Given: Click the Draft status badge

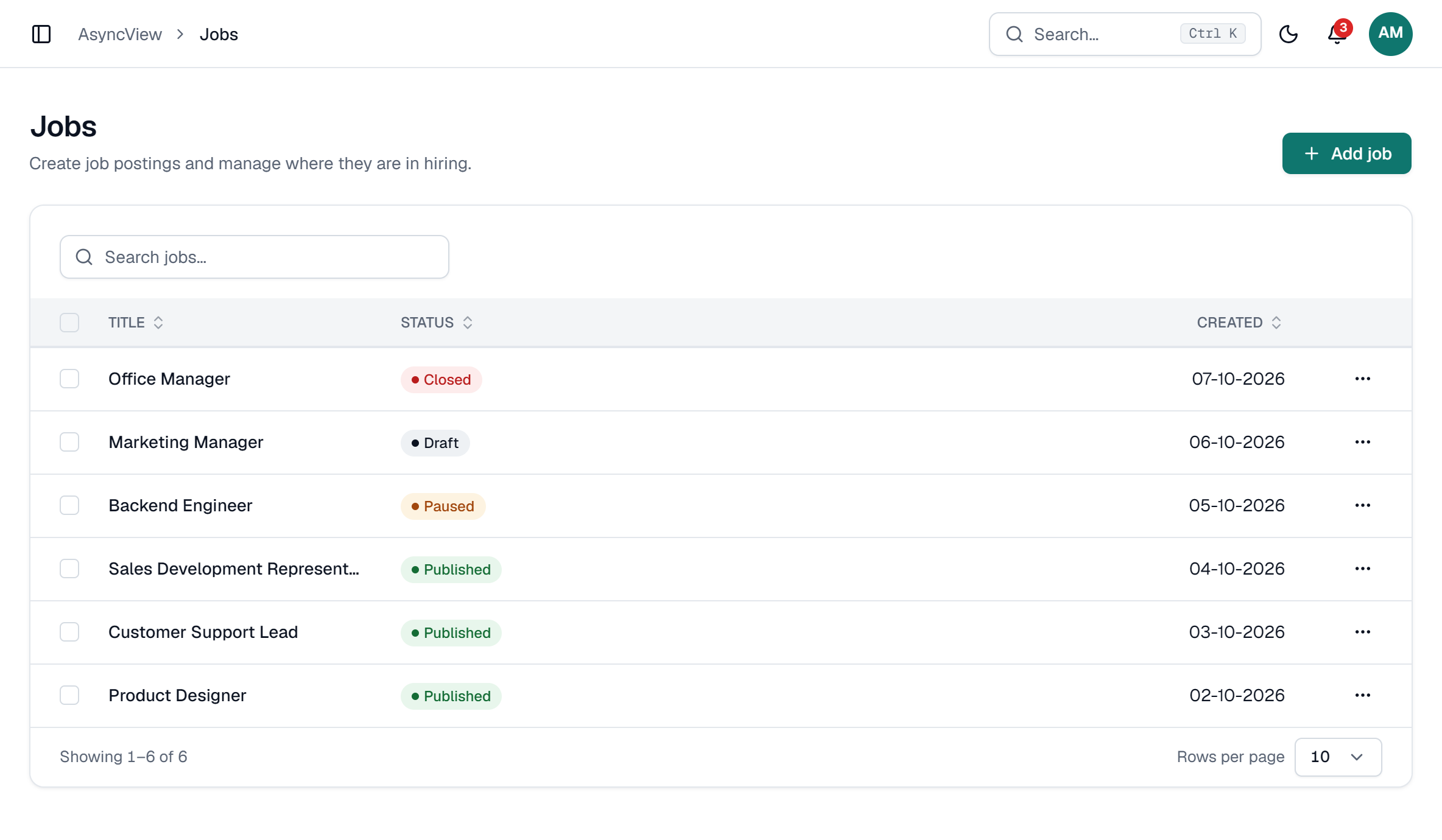Looking at the screenshot, I should 435,443.
